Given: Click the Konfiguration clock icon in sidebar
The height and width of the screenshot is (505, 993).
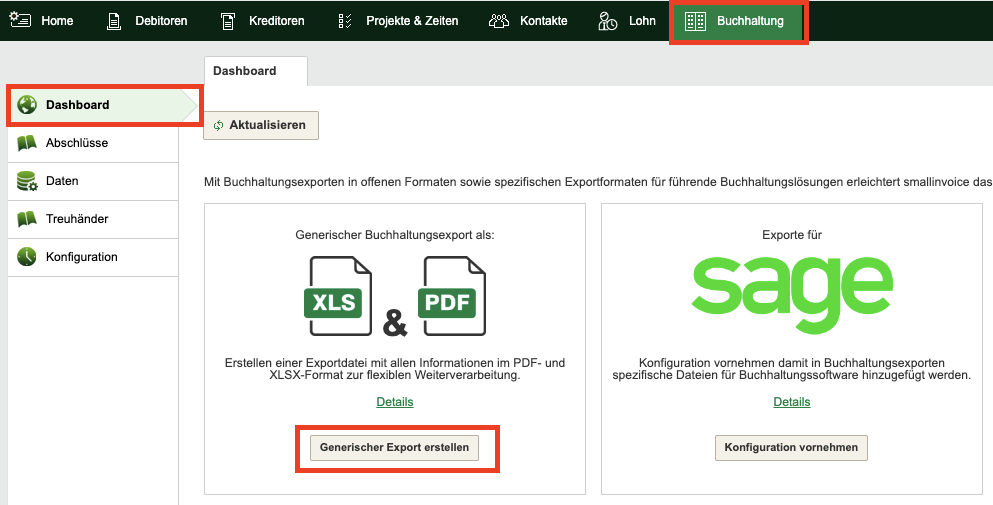Looking at the screenshot, I should 27,257.
